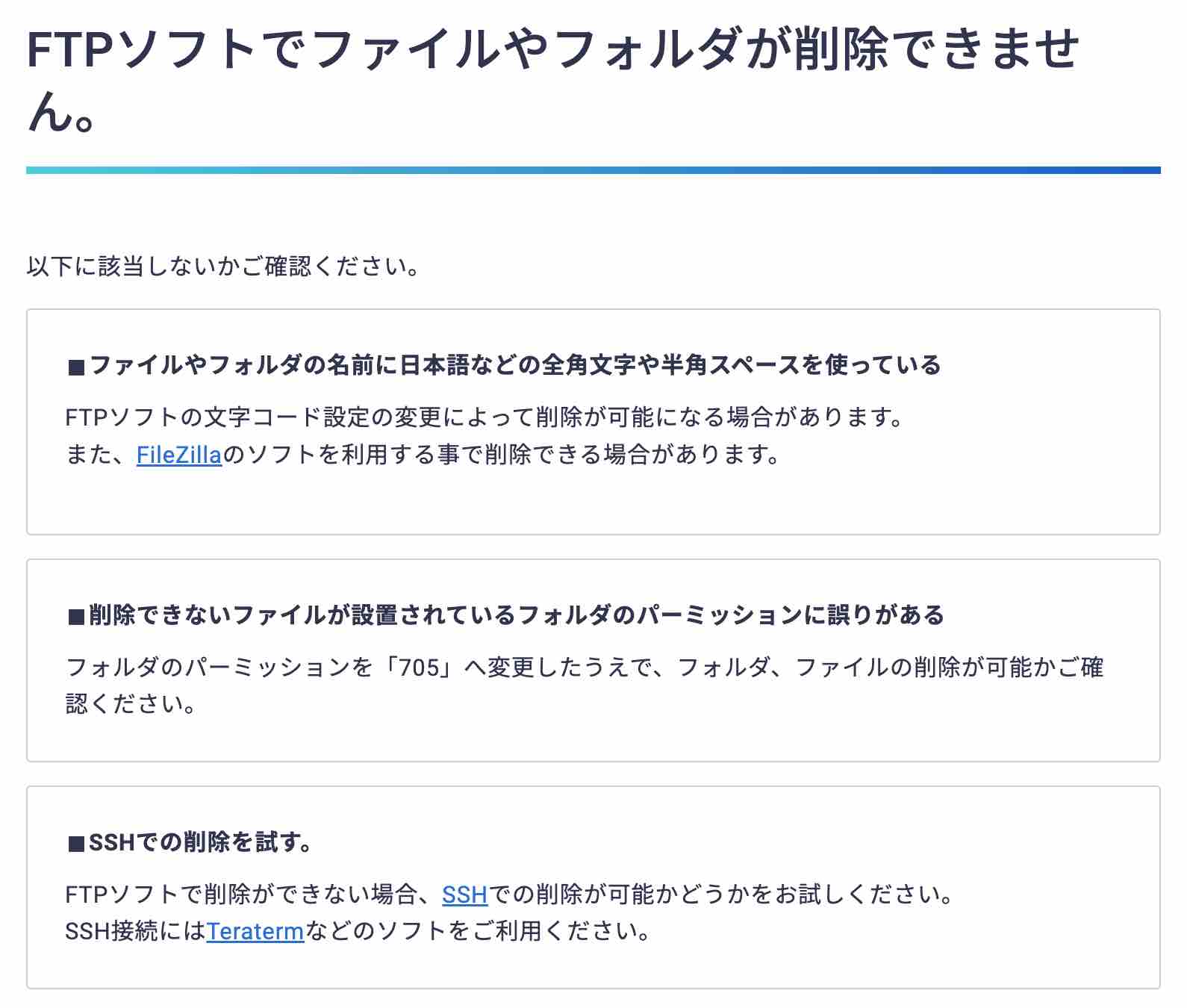Click the text mentioning 文字コード設定の変更
1187x1008 pixels.
(485, 417)
